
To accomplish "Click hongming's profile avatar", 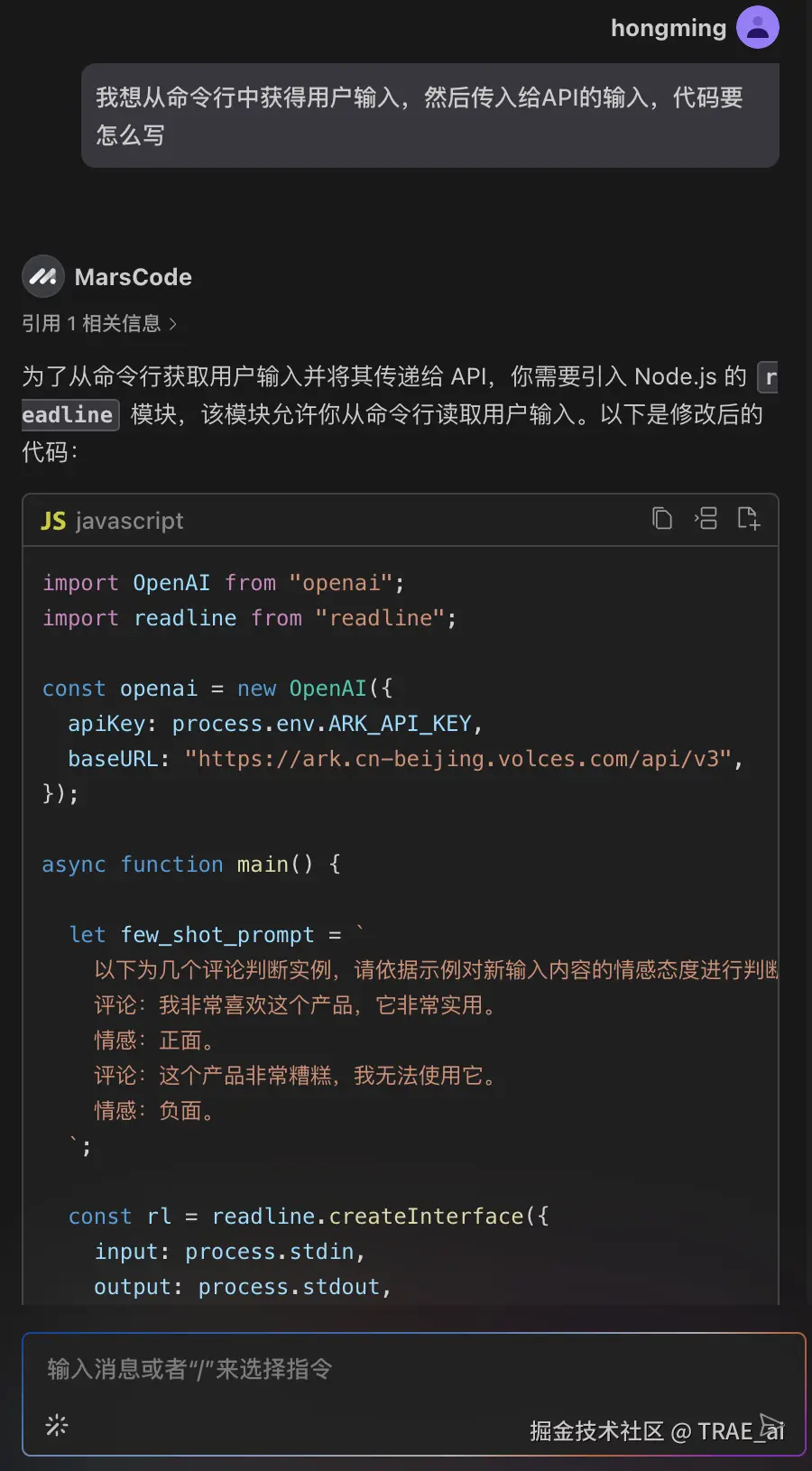I will click(757, 27).
